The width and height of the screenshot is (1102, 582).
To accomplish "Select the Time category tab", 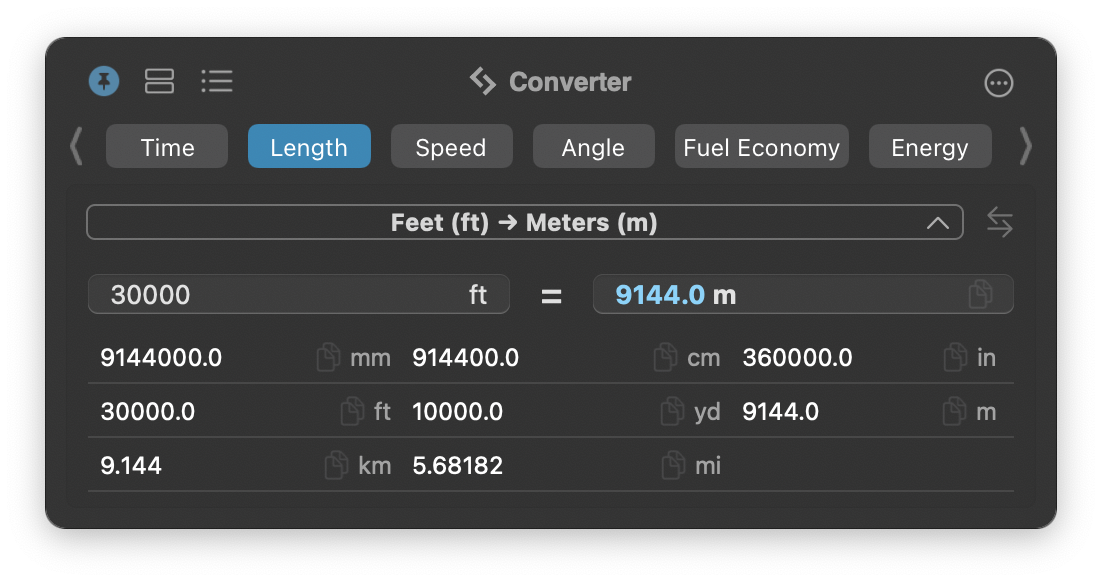I will click(x=167, y=146).
